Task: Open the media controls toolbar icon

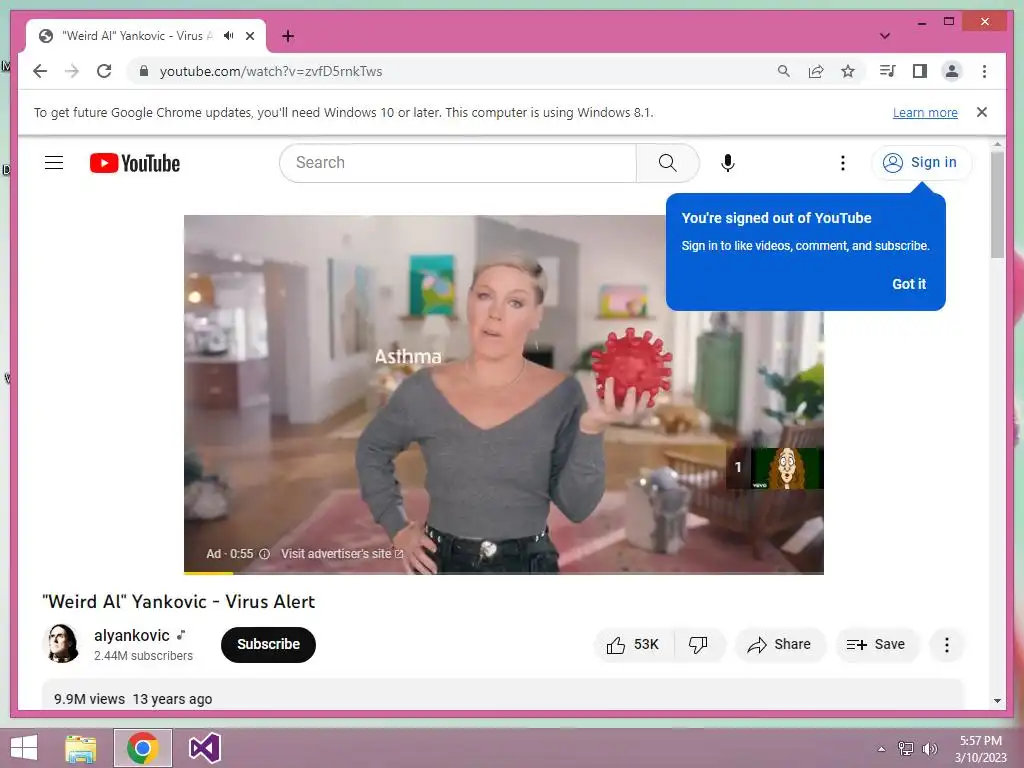Action: 887,71
